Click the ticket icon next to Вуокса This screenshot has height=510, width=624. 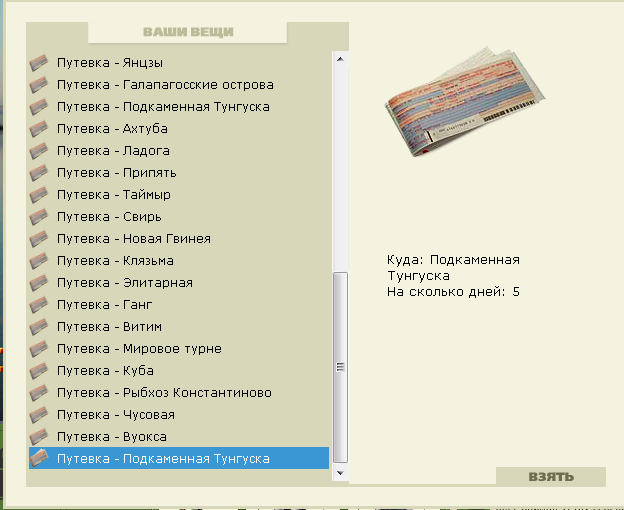(39, 437)
